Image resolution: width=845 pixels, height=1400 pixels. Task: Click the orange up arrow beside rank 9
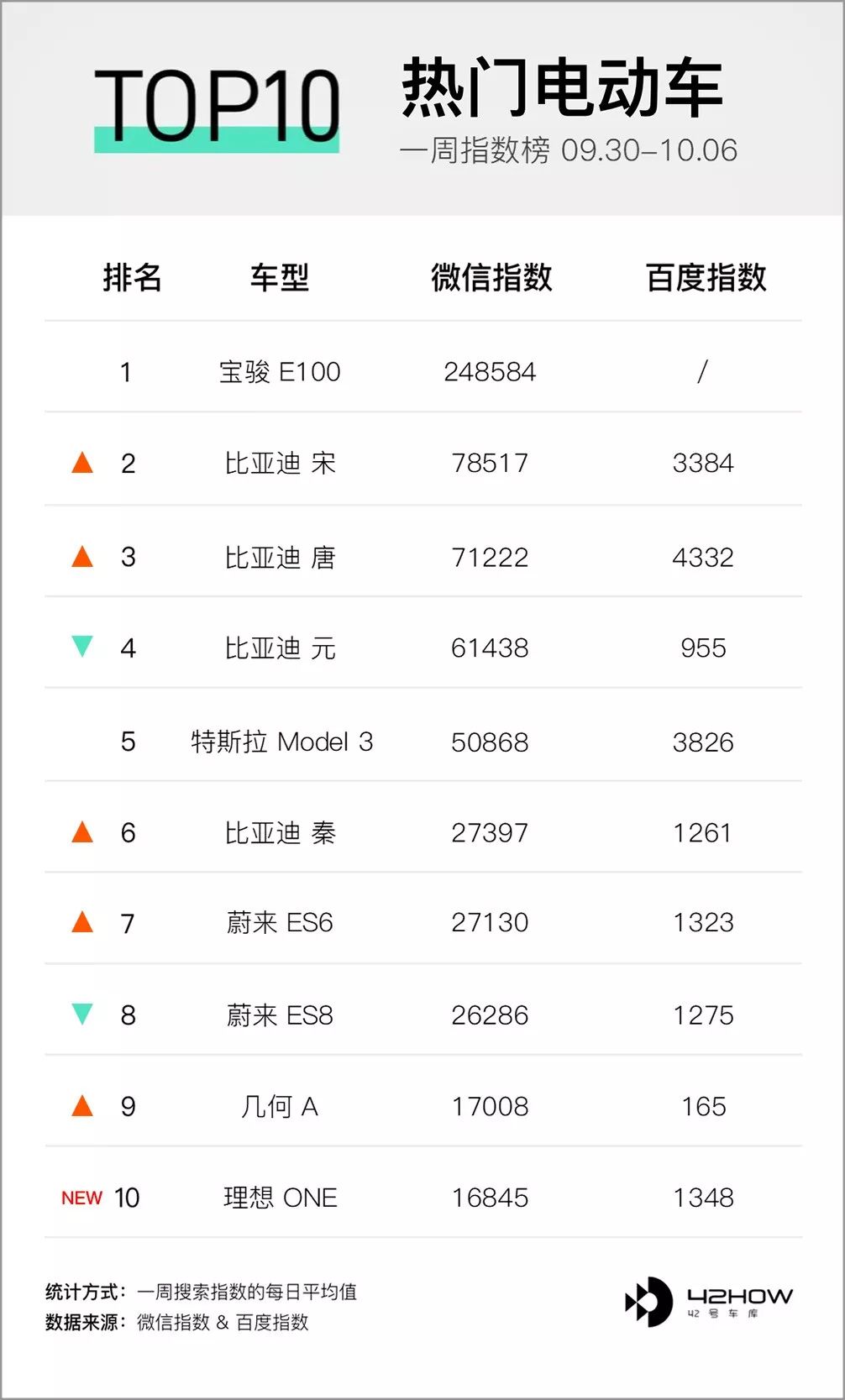coord(82,1105)
